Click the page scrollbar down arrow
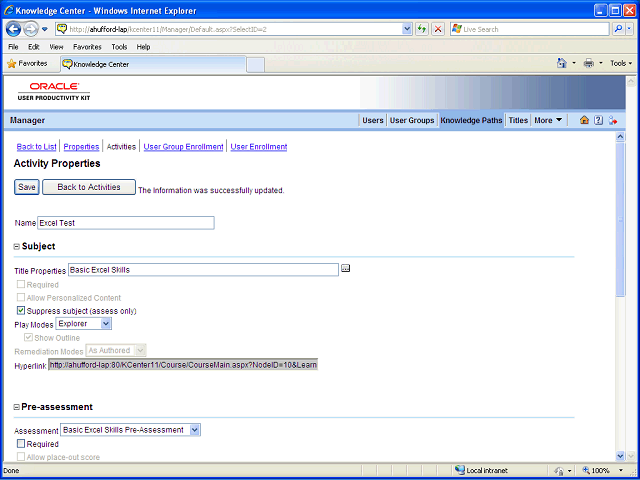This screenshot has width=640, height=480. [x=620, y=456]
